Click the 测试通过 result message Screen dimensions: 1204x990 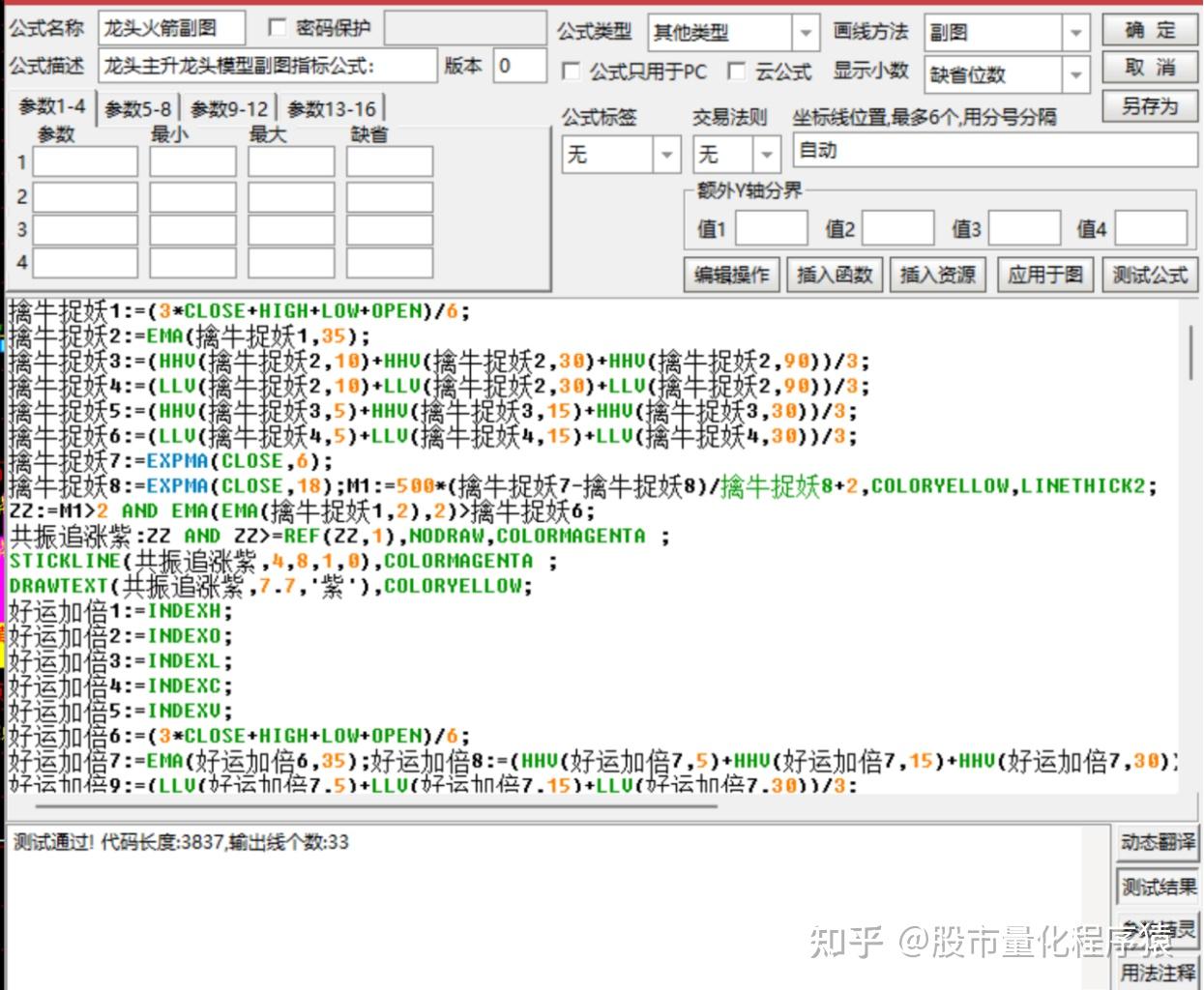pyautogui.click(x=181, y=842)
